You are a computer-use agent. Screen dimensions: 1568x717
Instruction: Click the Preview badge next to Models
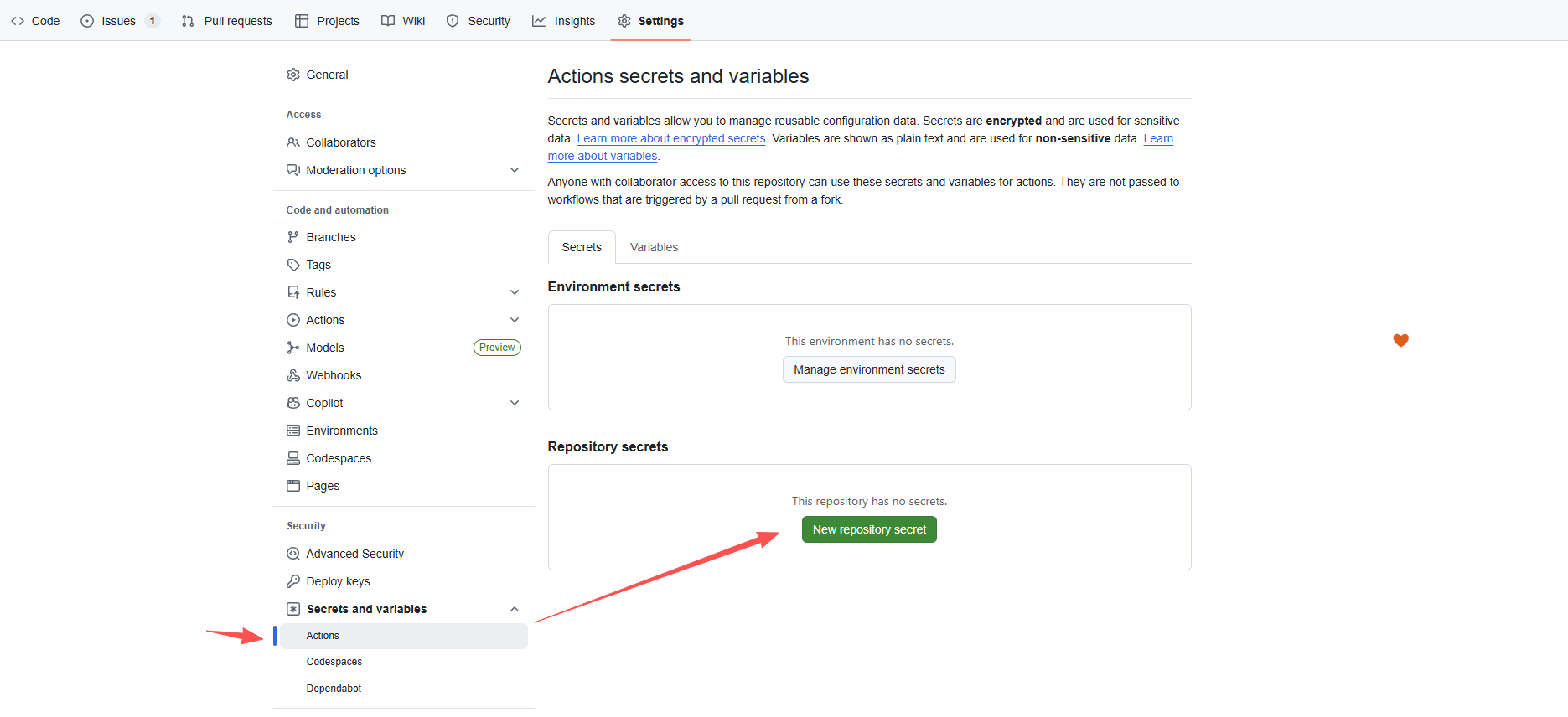pyautogui.click(x=497, y=348)
